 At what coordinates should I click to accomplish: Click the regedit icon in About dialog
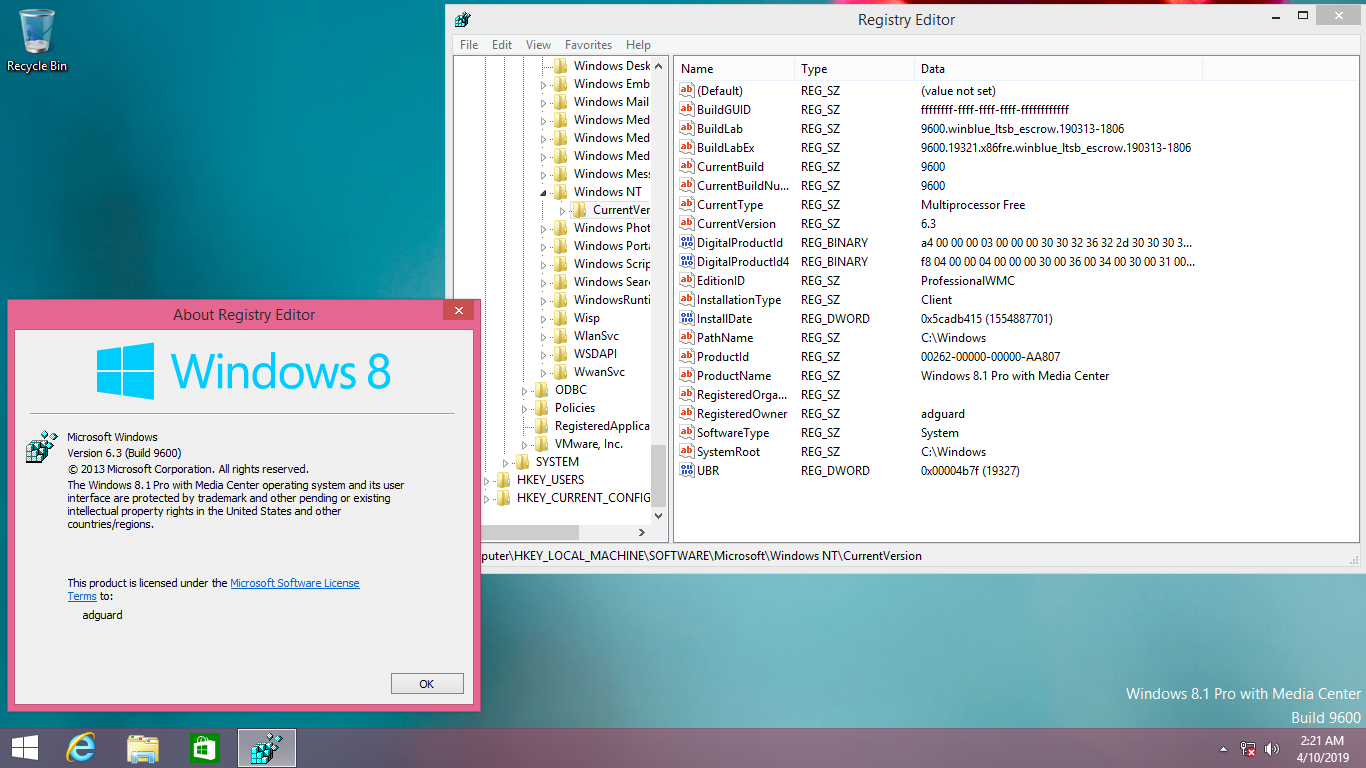click(x=41, y=446)
